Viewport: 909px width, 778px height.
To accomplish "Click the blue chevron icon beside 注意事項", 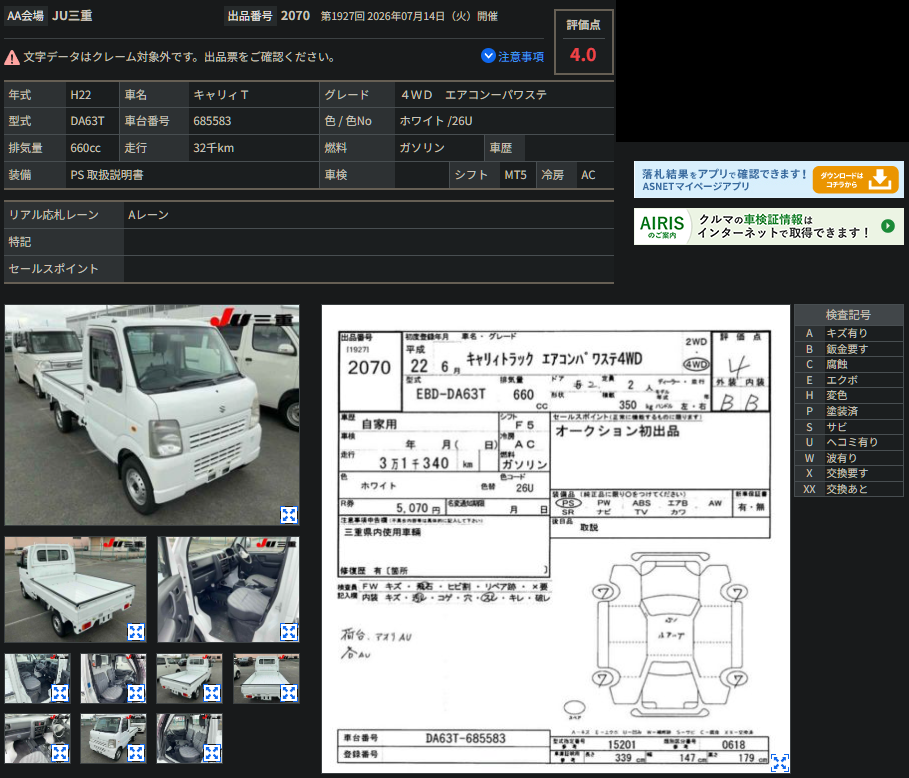I will pyautogui.click(x=488, y=56).
